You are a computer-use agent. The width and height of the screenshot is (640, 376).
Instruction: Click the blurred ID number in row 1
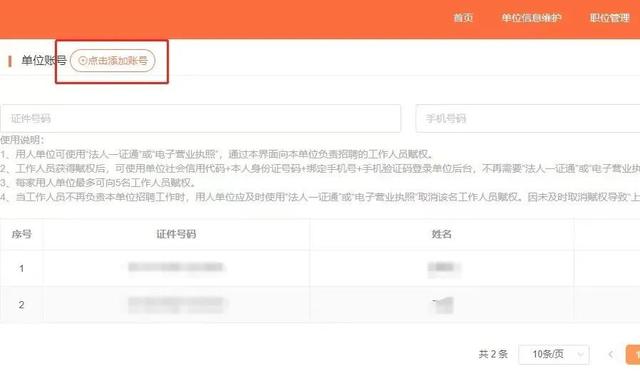(x=176, y=267)
